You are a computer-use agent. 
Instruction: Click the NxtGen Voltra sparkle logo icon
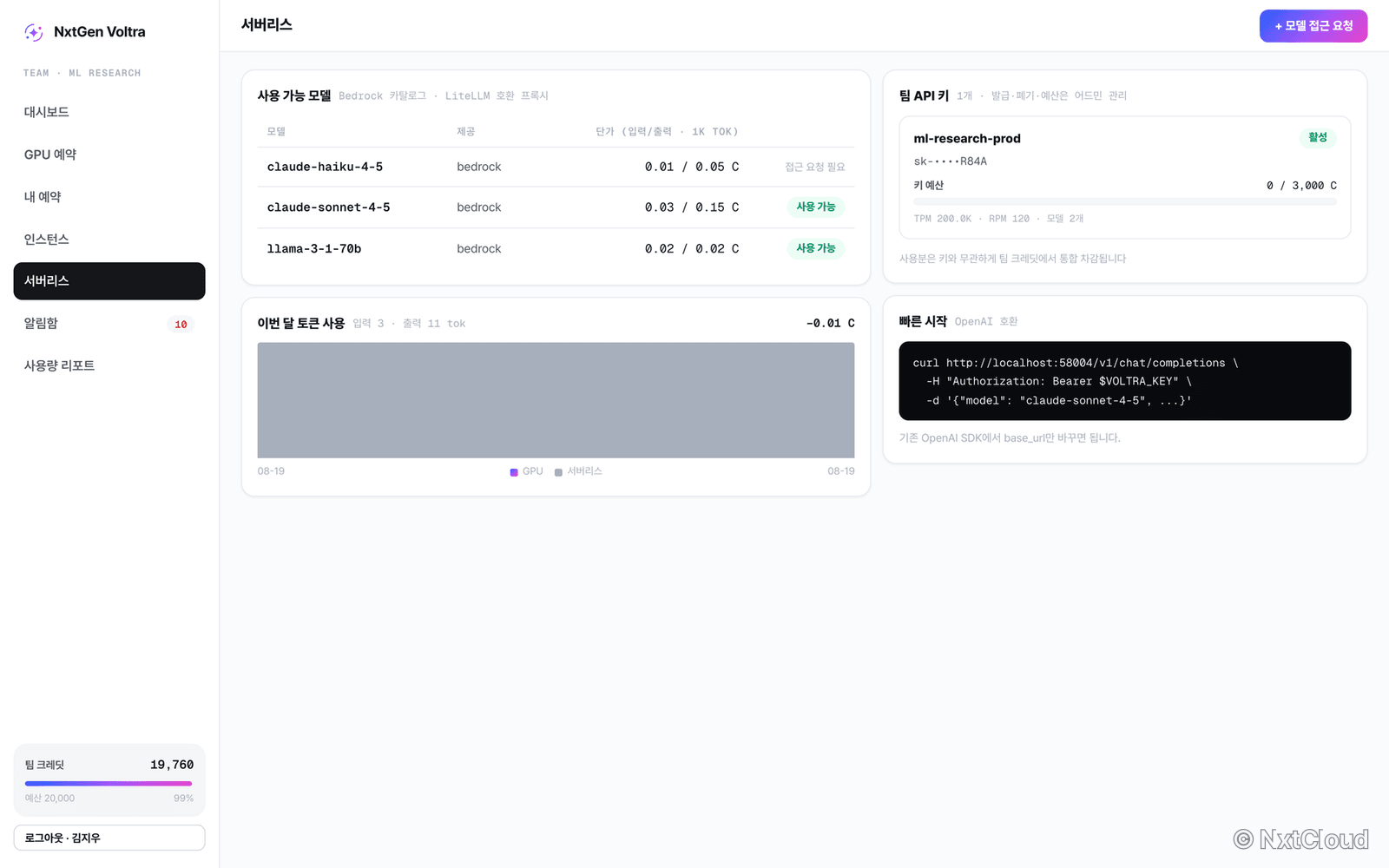pyautogui.click(x=34, y=32)
